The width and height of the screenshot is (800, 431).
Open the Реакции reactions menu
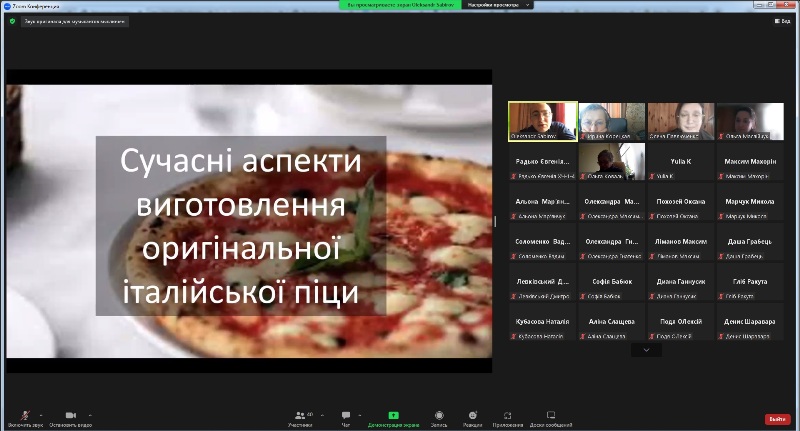[472, 417]
